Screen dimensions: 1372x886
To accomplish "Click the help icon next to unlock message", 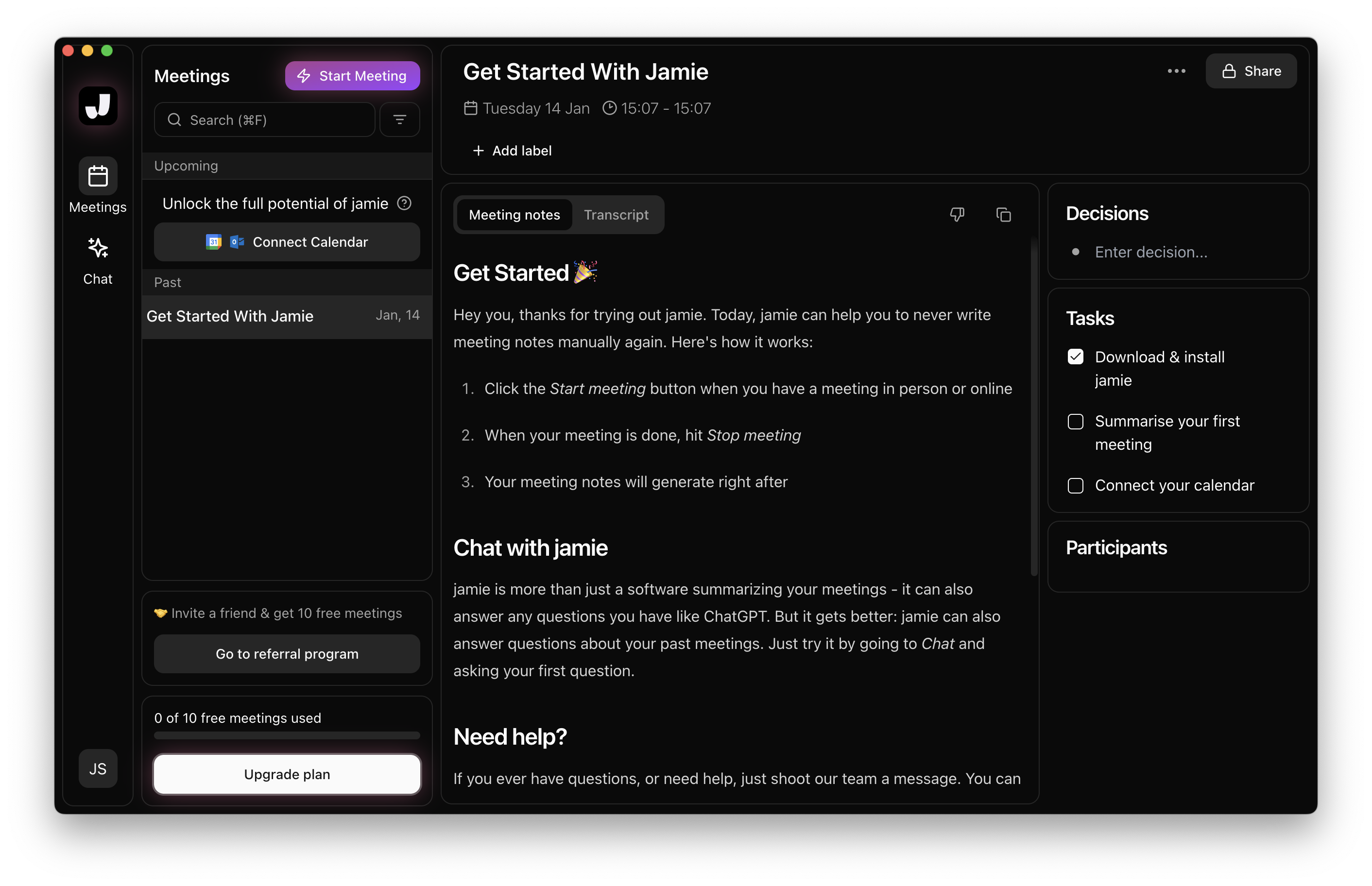I will (x=404, y=203).
